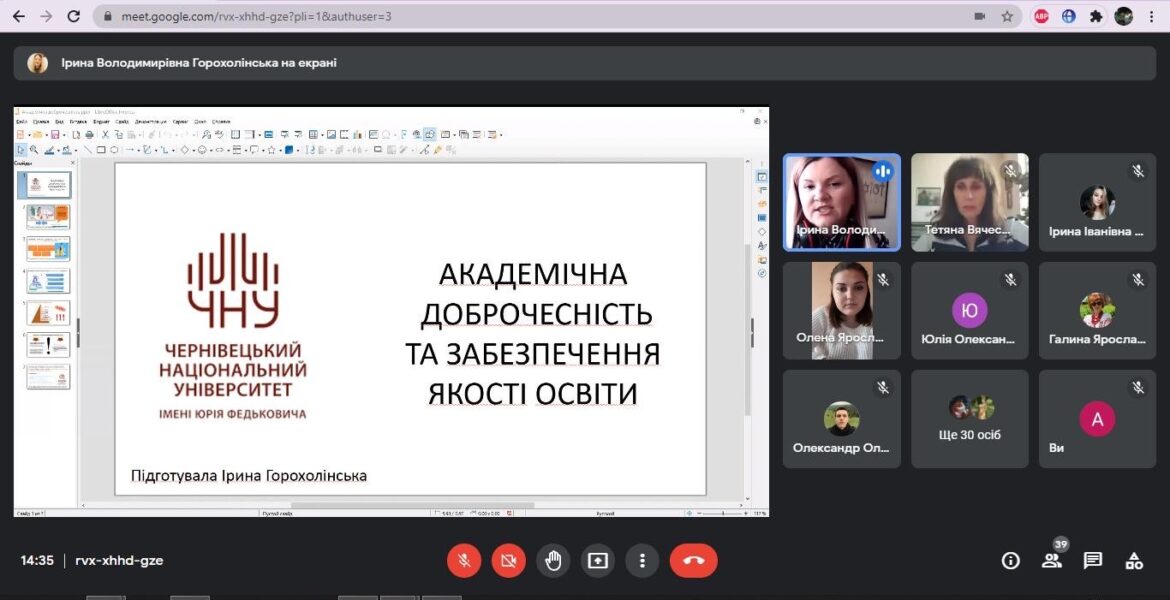Viewport: 1170px width, 600px height.
Task: Open the red ABP extension icon
Action: click(1041, 16)
